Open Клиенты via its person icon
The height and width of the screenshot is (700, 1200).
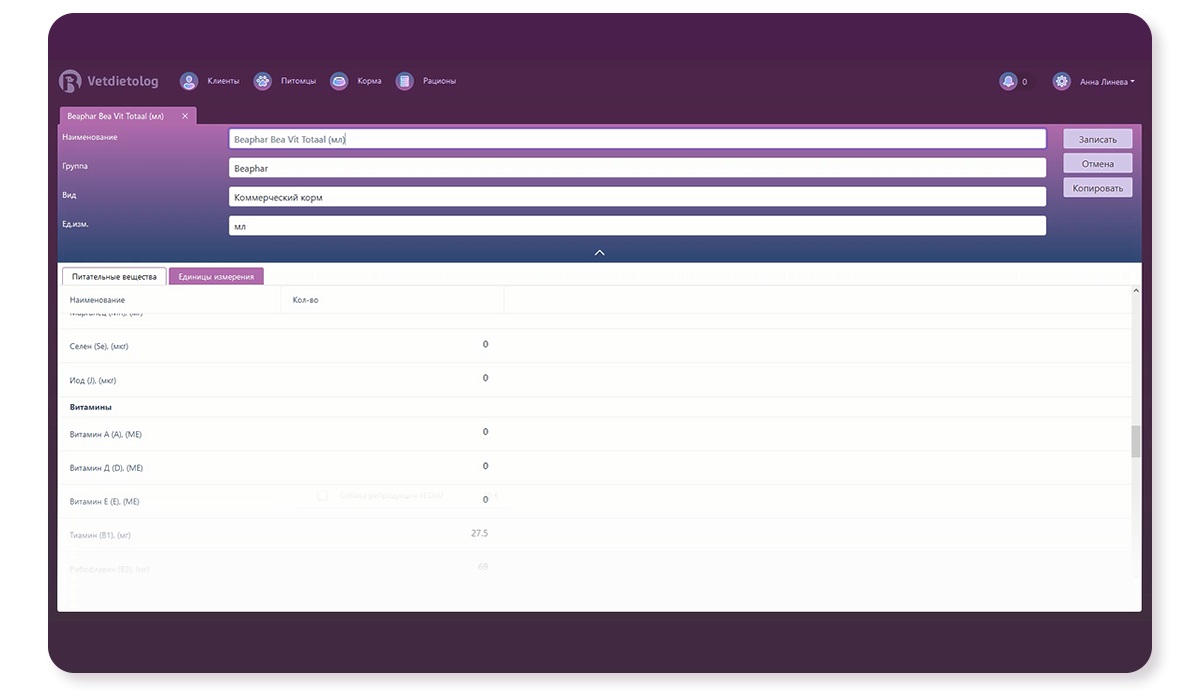point(188,81)
